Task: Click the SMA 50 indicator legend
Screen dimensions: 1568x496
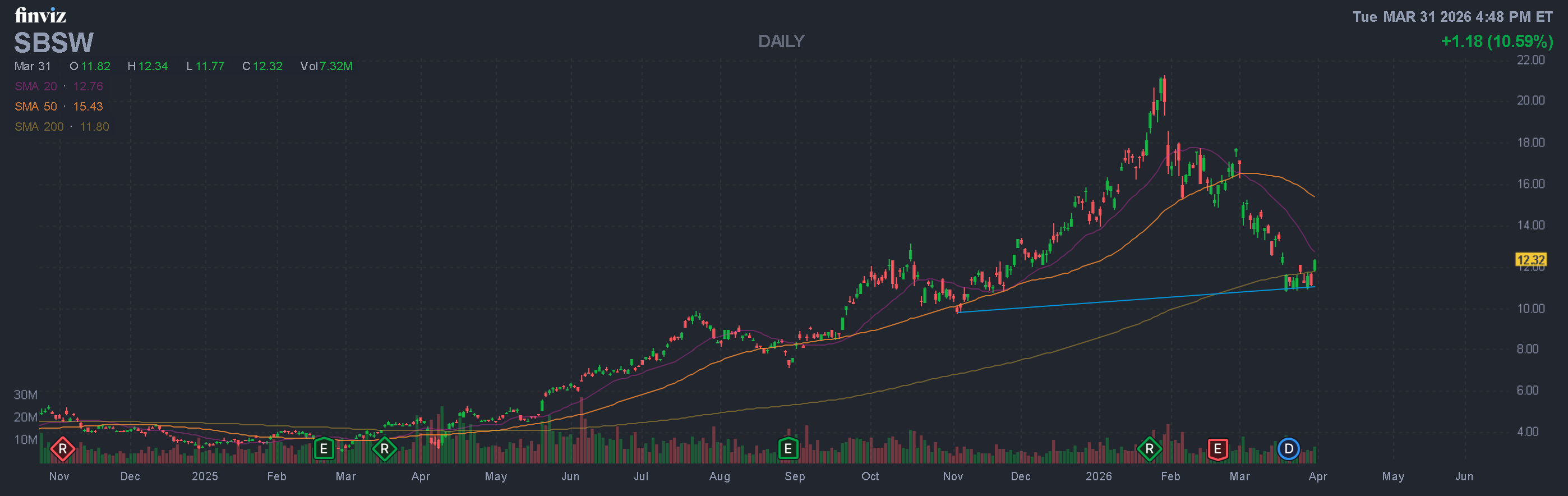Action: (58, 107)
